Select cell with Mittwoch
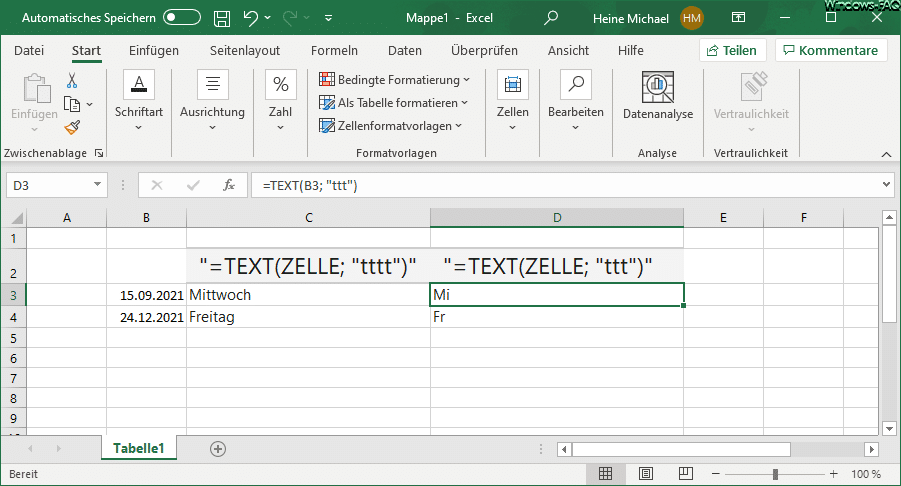 pyautogui.click(x=309, y=295)
